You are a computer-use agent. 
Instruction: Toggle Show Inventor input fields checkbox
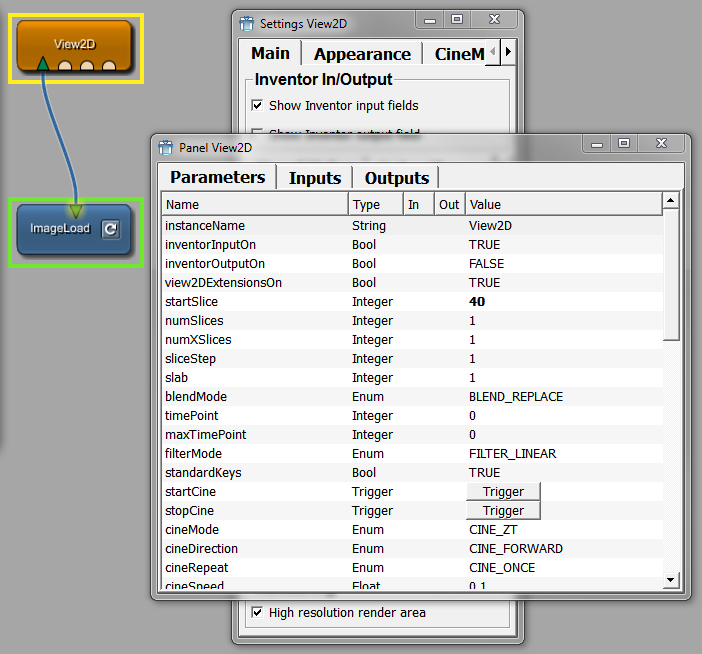(x=257, y=106)
